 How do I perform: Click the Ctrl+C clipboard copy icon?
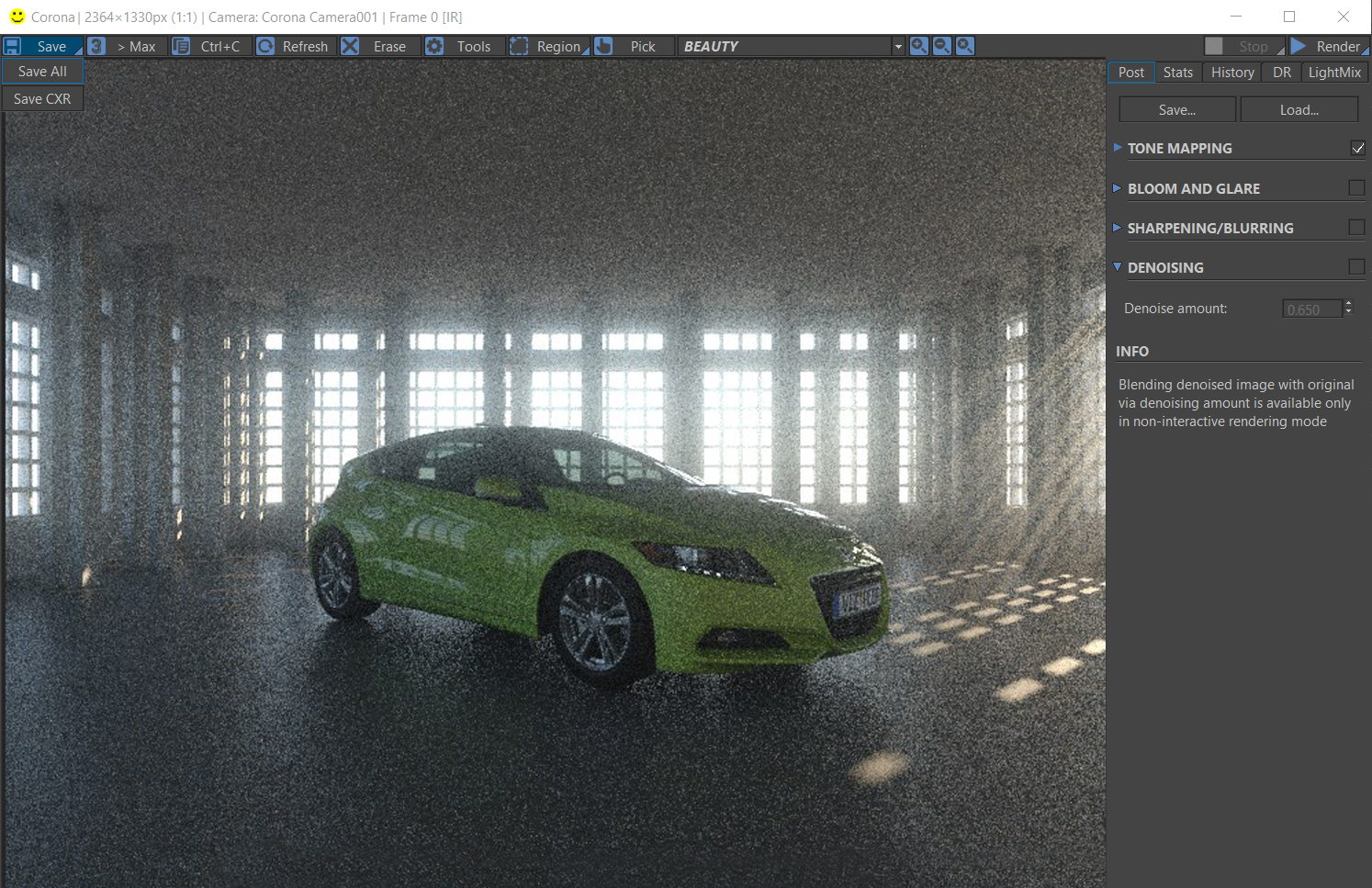[x=182, y=46]
